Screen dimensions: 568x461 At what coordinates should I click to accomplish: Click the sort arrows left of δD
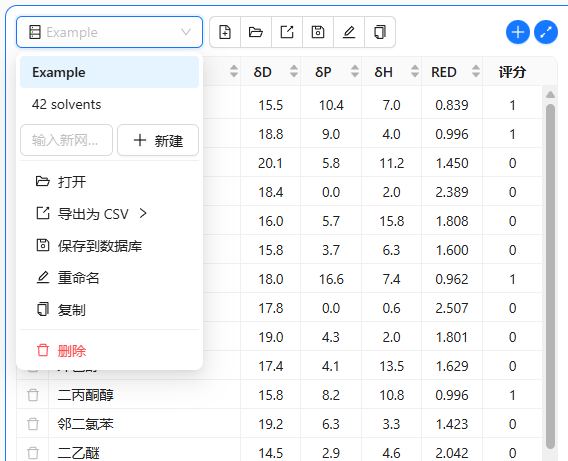coord(234,71)
